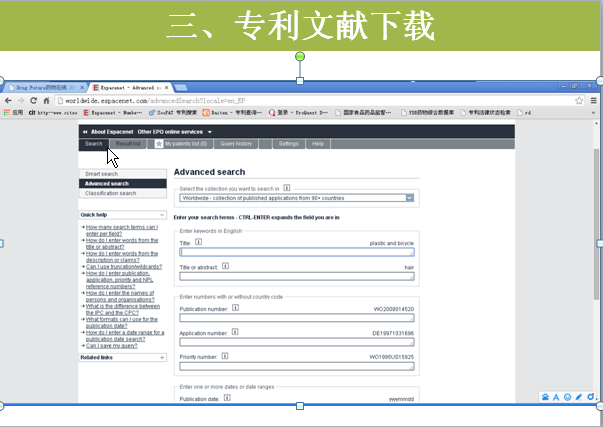Switch to the Drug Future browser tab
The image size is (603, 427).
(42, 88)
